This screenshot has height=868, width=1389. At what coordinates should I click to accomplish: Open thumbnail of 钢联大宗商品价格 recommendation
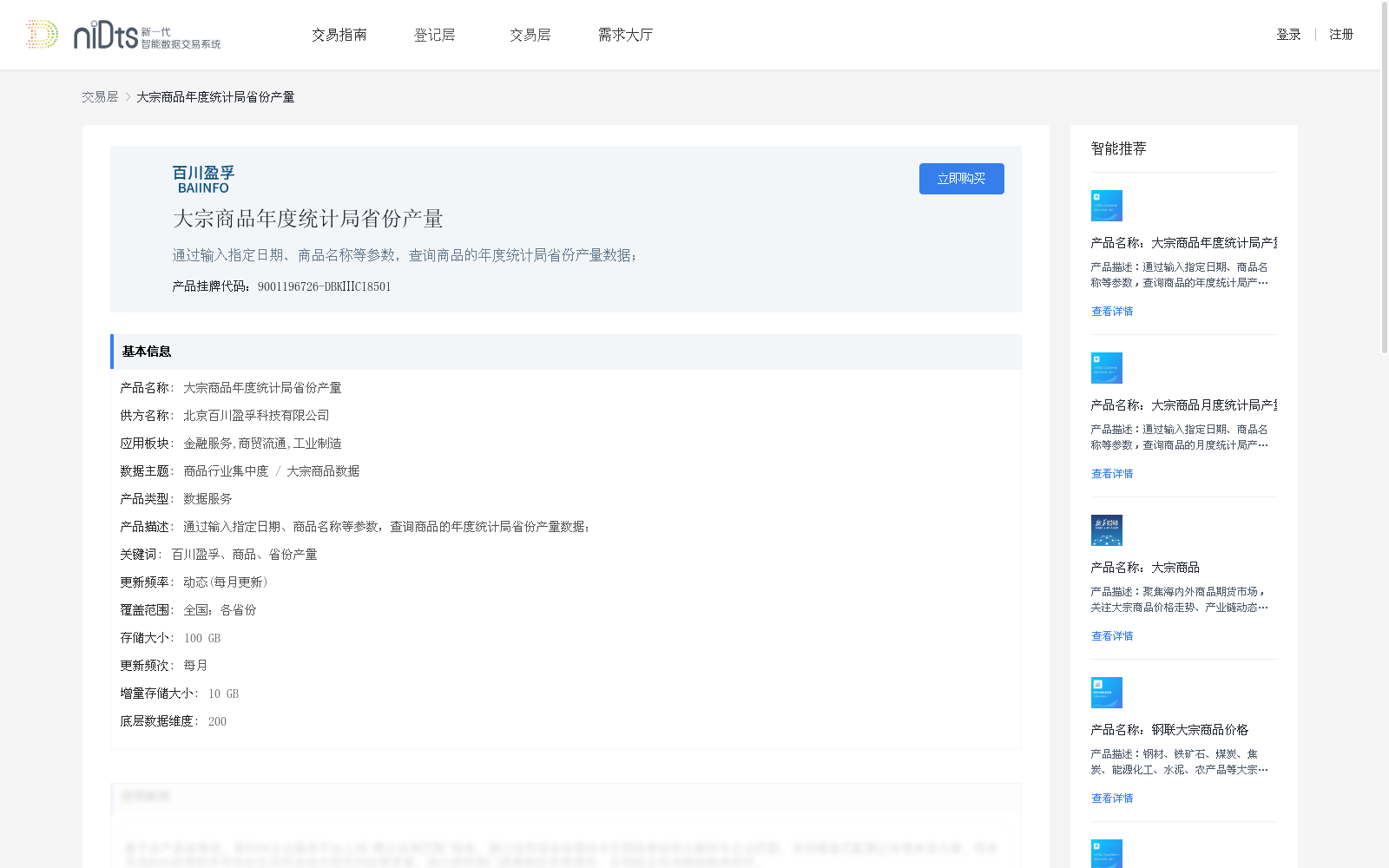1107,693
